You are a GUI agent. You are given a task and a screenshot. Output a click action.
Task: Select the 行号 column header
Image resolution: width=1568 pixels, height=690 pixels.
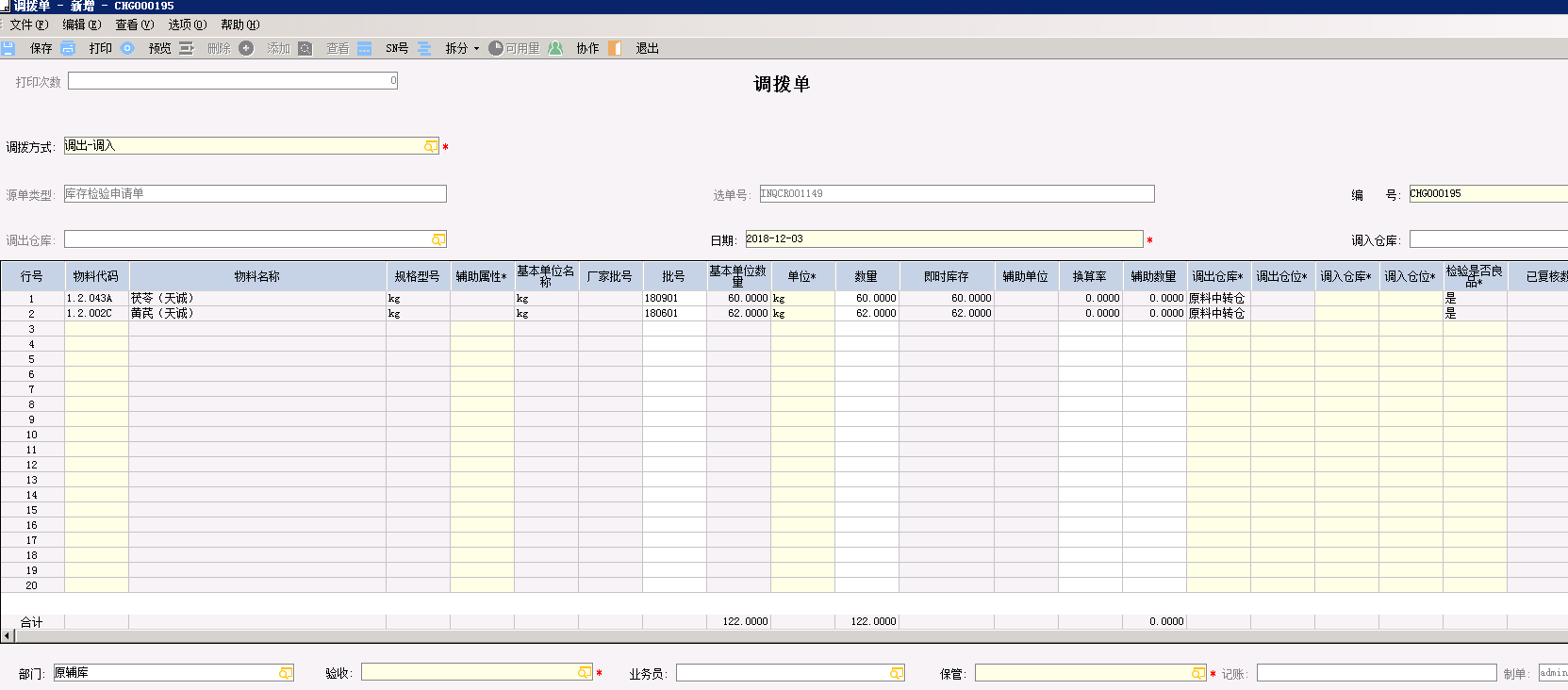point(32,276)
